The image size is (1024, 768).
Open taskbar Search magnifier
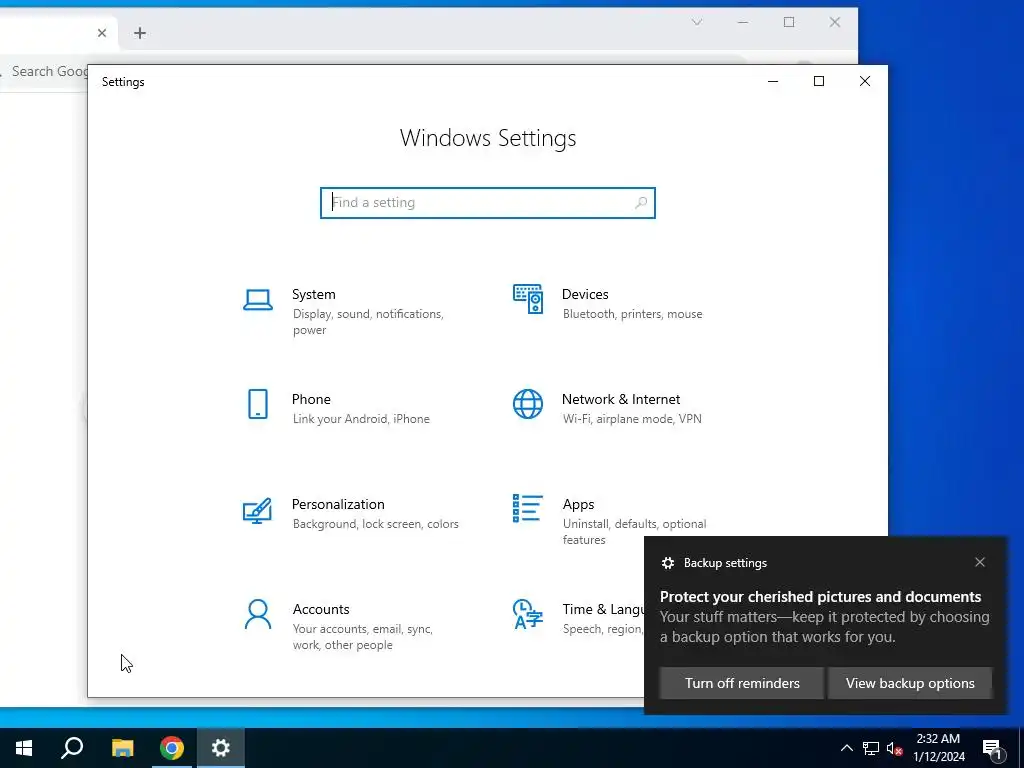[x=72, y=748]
